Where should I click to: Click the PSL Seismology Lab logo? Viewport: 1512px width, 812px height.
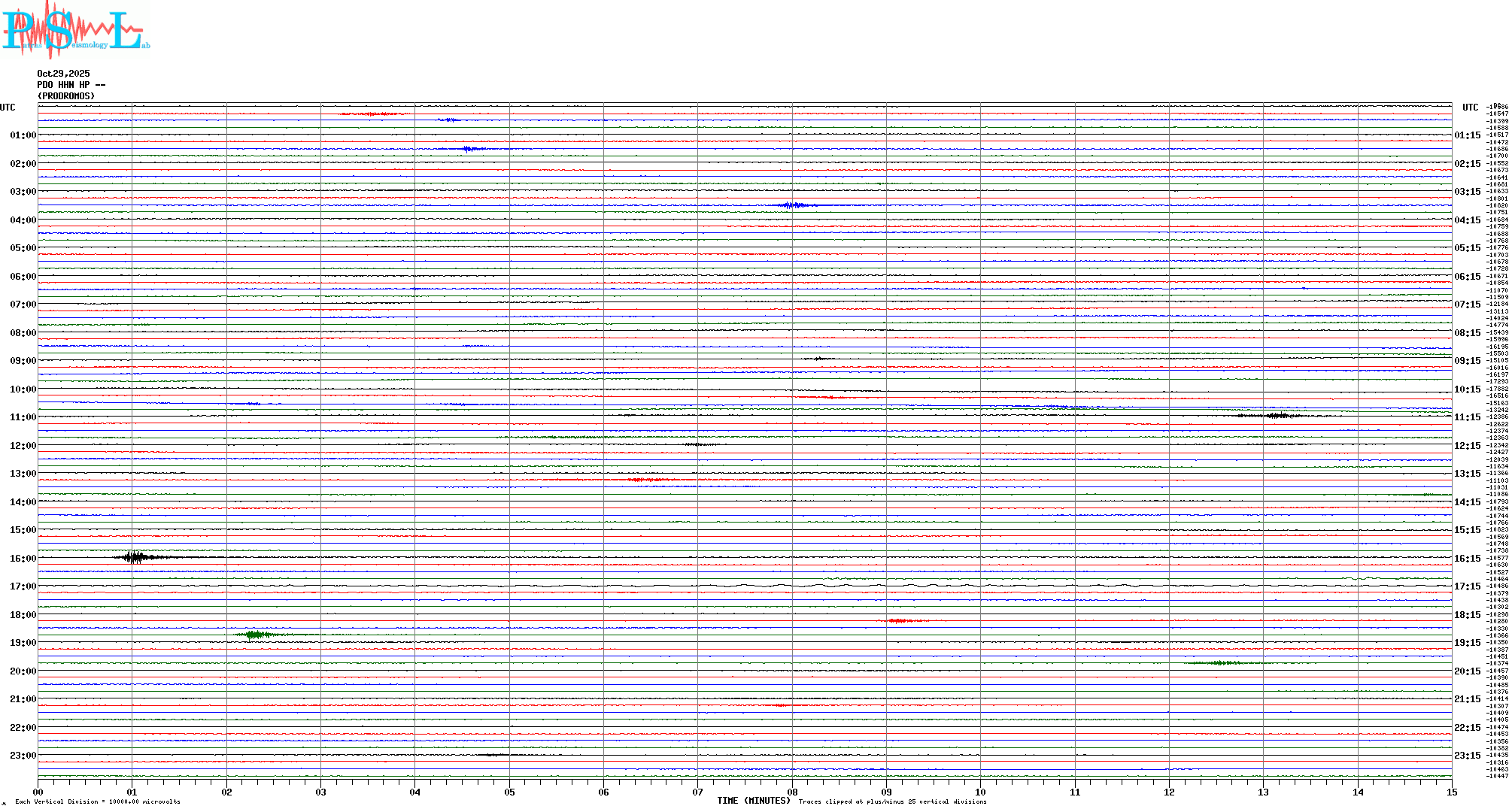75,30
